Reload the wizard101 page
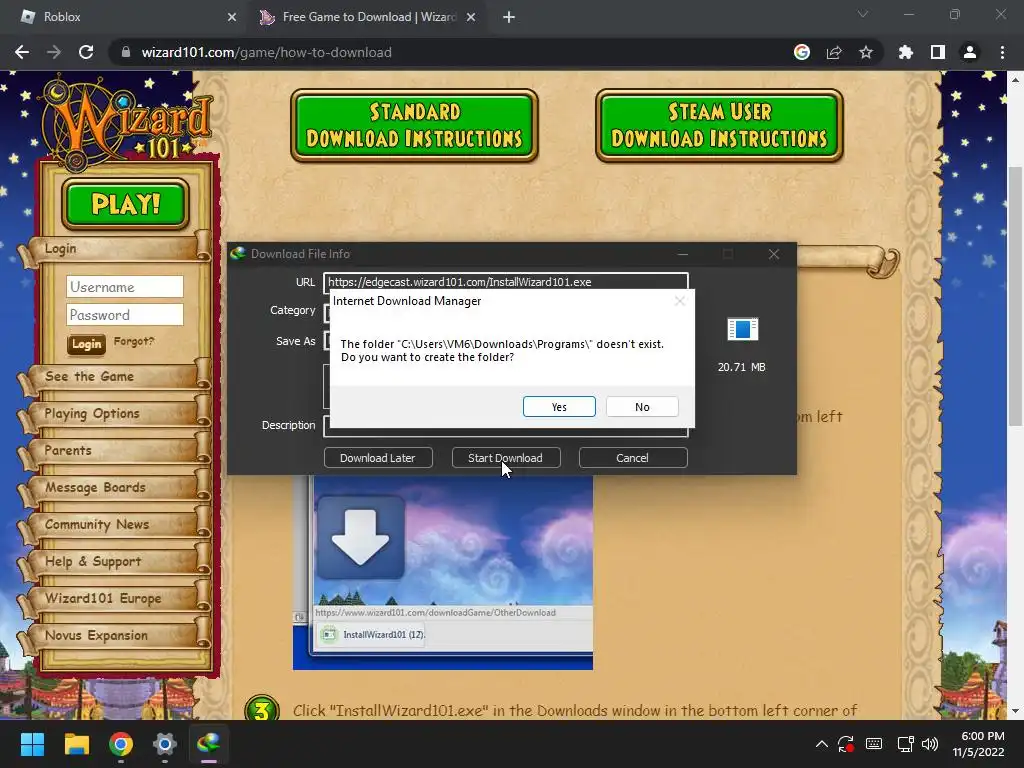Image resolution: width=1024 pixels, height=768 pixels. tap(86, 52)
